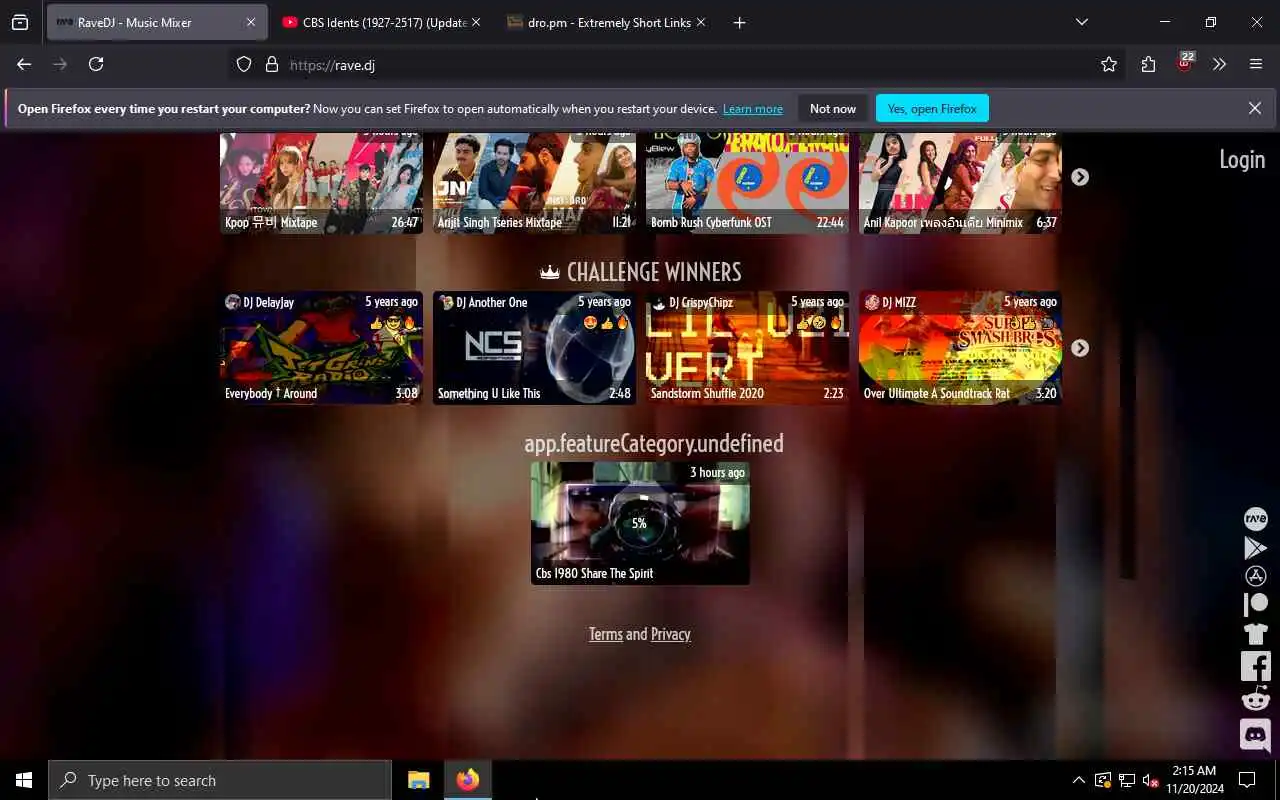View site security padlock info

pyautogui.click(x=271, y=64)
